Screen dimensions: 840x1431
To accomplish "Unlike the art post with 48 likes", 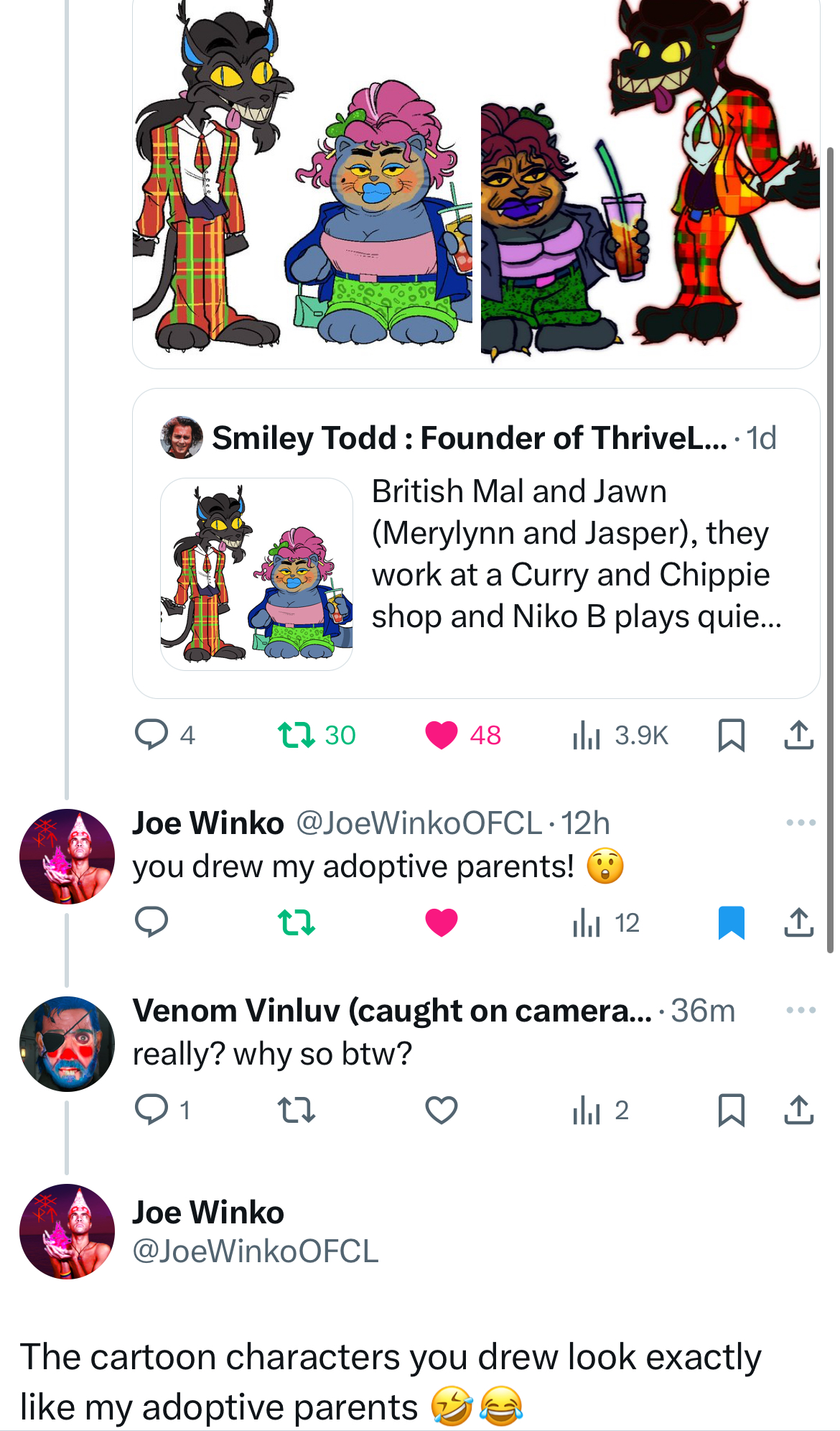I will click(x=442, y=735).
